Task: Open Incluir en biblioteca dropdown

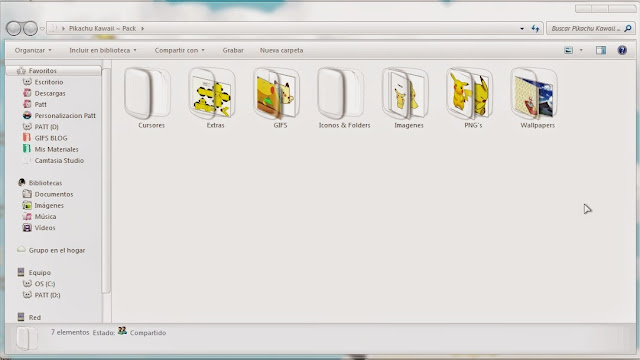Action: click(103, 50)
